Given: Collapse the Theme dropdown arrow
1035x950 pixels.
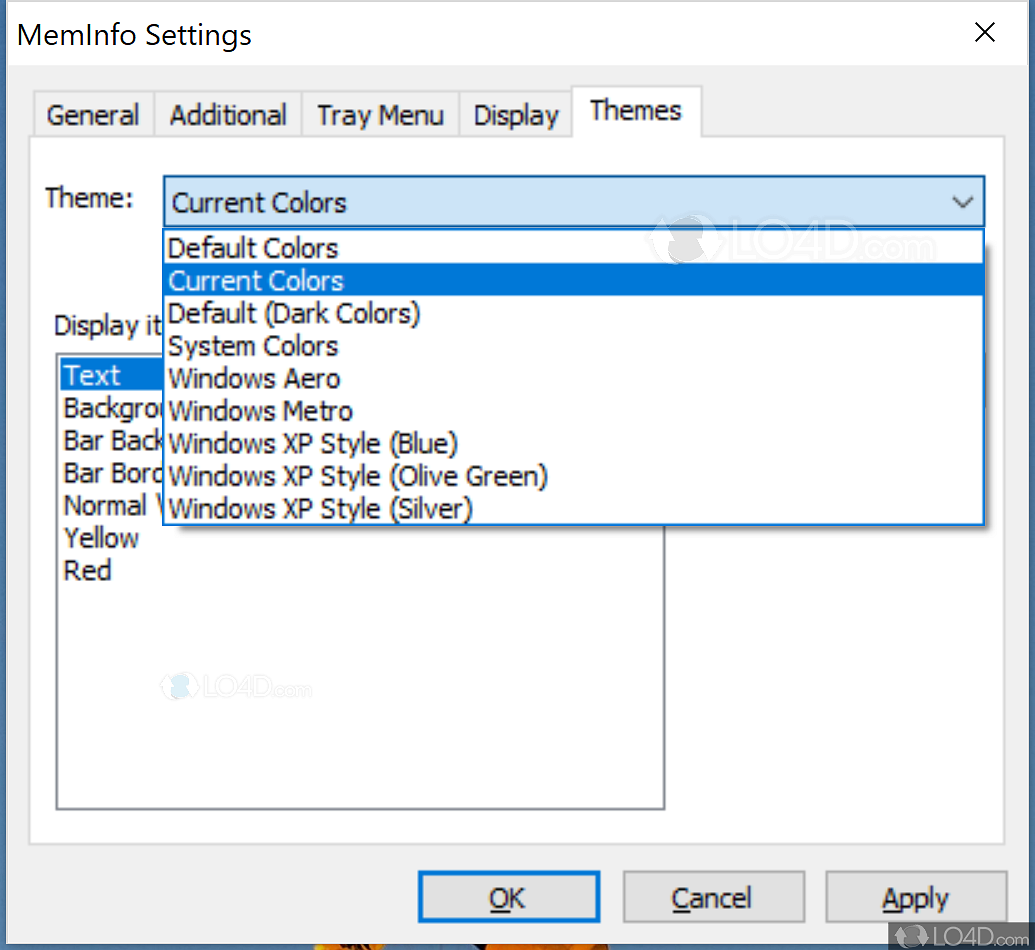Looking at the screenshot, I should (x=962, y=202).
